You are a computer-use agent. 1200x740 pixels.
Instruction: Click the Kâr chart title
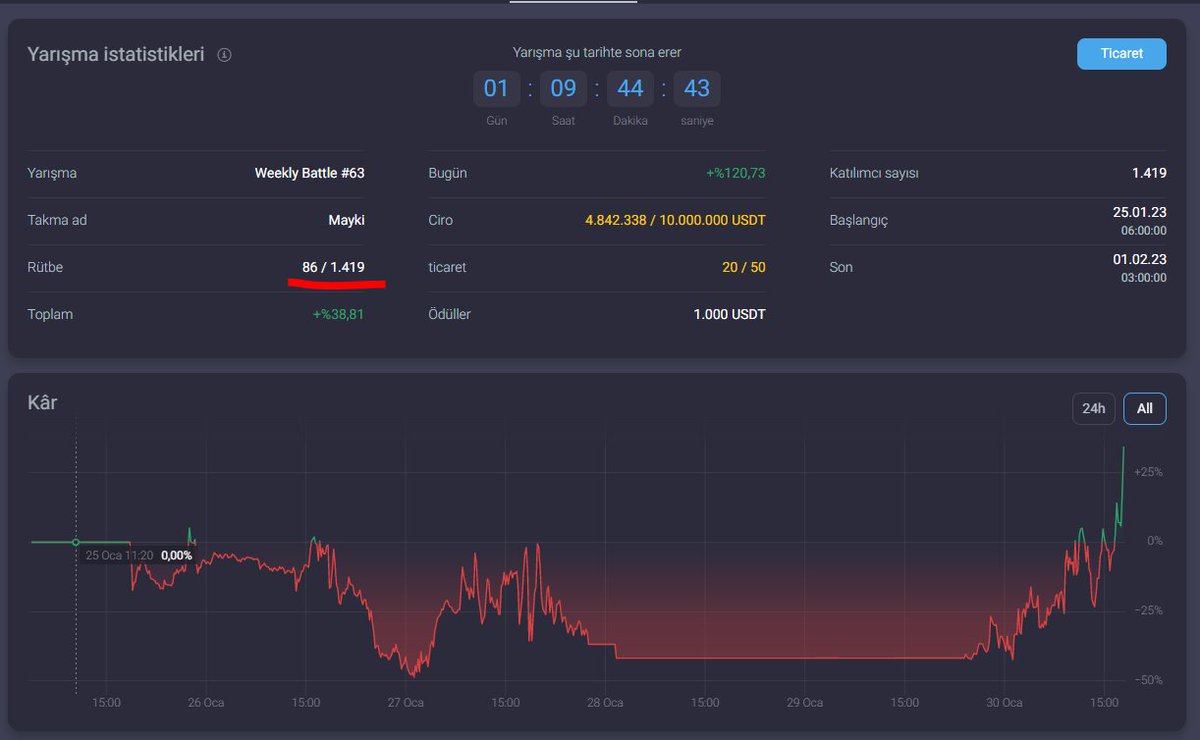42,402
